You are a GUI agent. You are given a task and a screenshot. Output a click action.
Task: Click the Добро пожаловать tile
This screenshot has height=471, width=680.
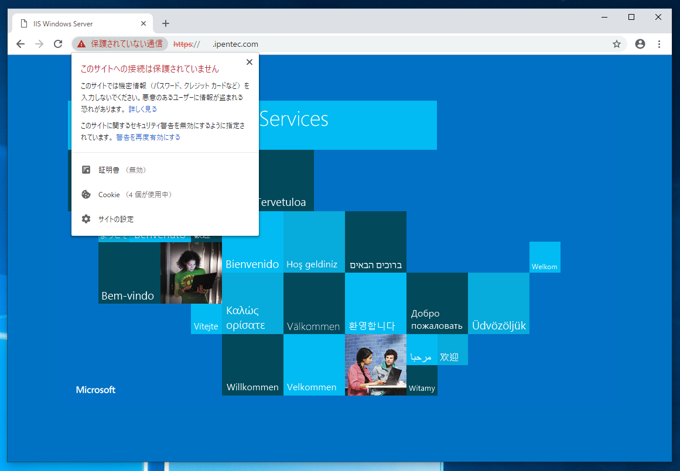click(x=437, y=304)
